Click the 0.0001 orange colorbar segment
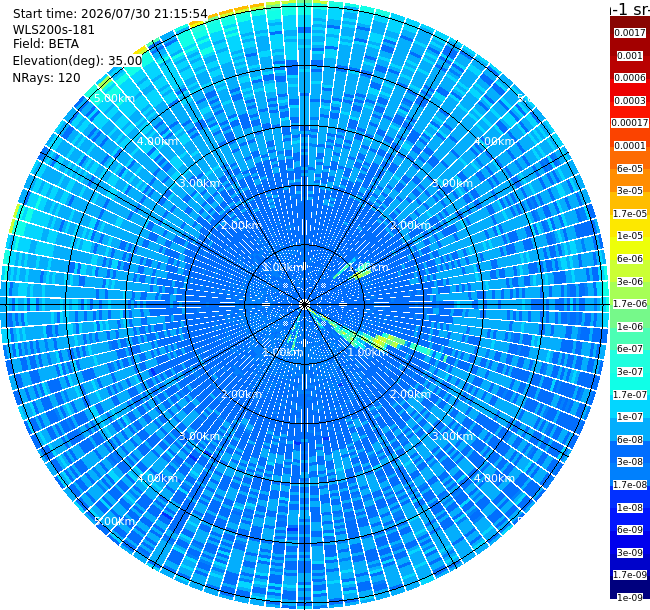Image resolution: width=650 pixels, height=610 pixels. (630, 146)
